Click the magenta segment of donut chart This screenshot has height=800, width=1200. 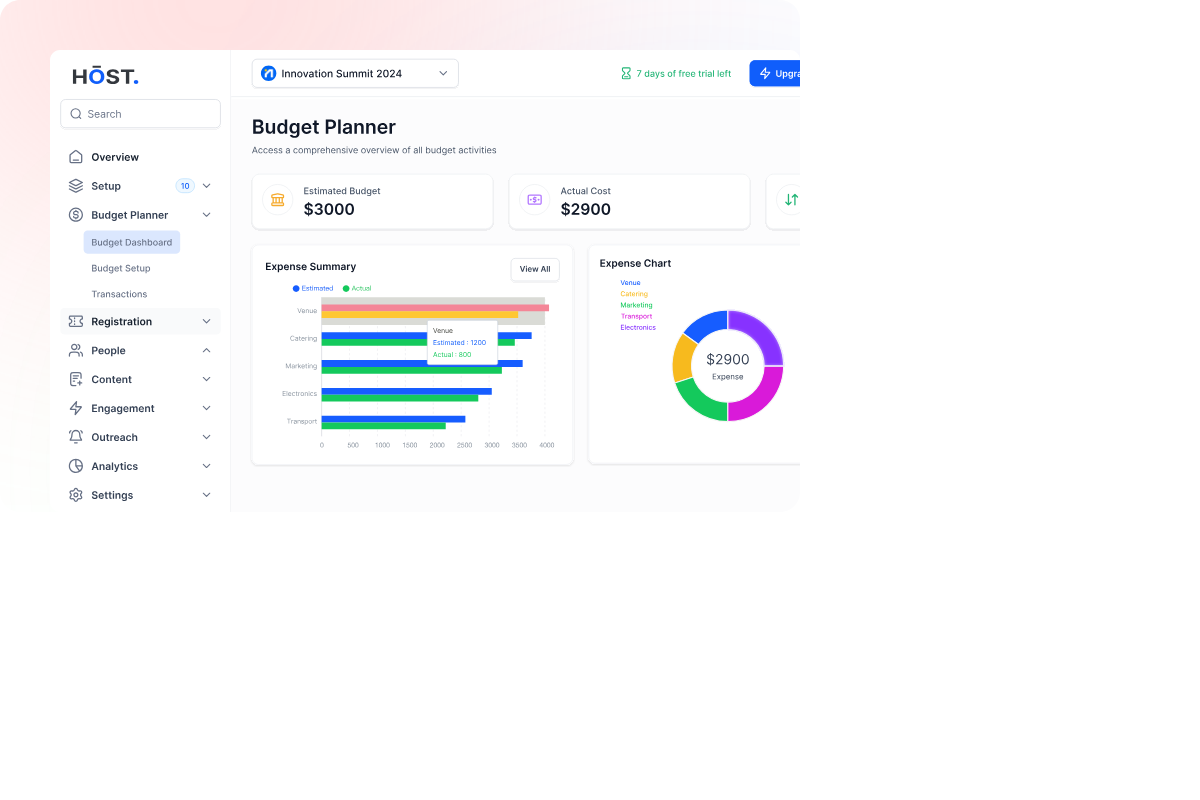[756, 394]
